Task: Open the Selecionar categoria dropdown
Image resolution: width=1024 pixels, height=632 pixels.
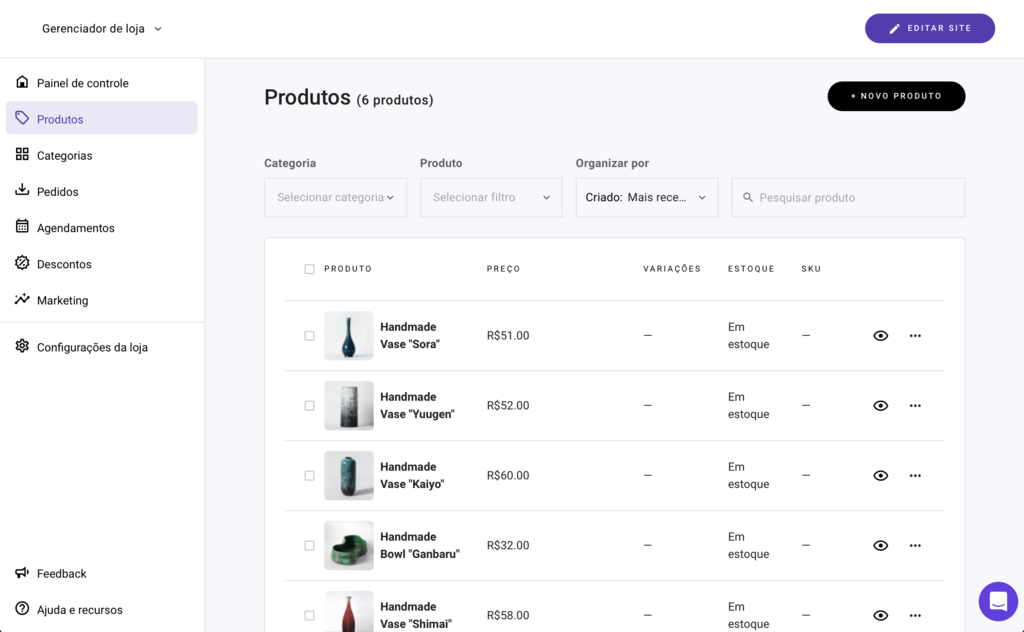Action: (x=335, y=197)
